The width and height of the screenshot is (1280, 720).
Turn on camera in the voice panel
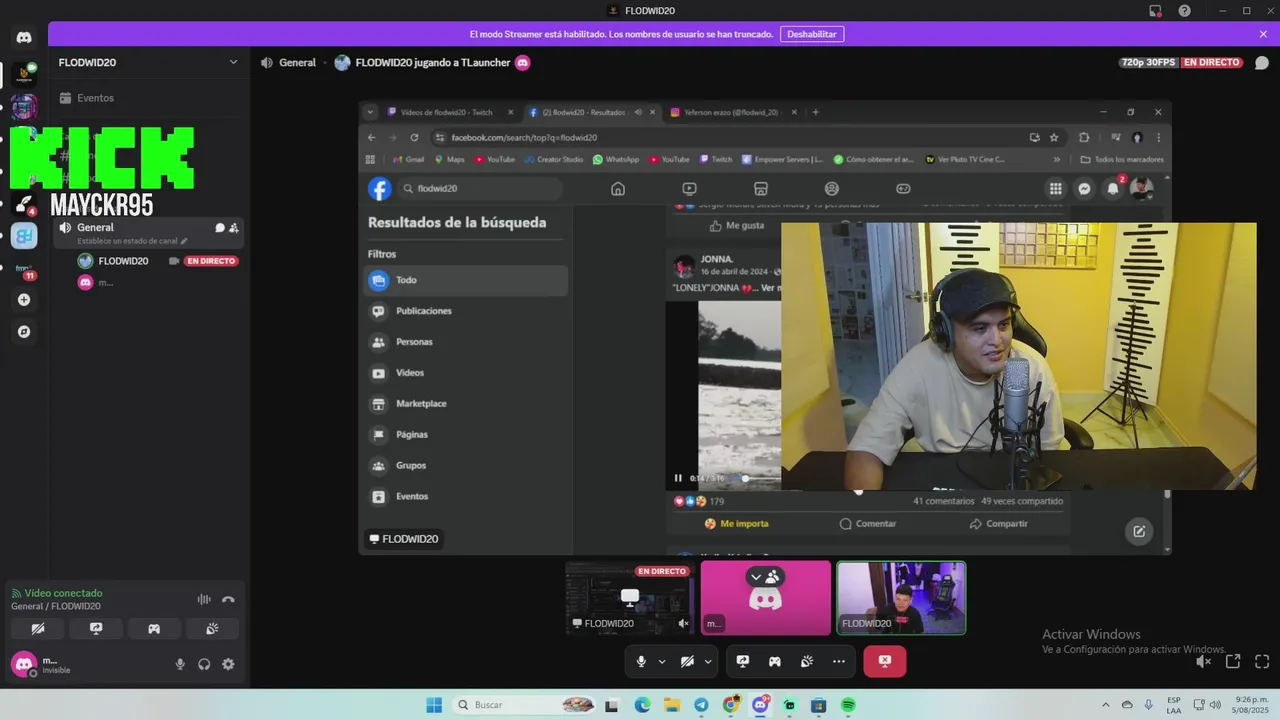coord(37,629)
